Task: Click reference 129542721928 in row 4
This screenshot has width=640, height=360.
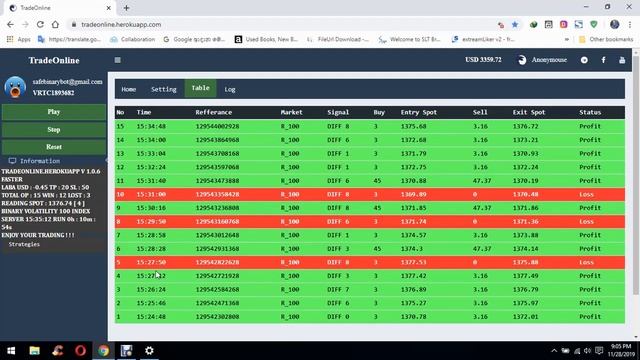Action: point(217,276)
